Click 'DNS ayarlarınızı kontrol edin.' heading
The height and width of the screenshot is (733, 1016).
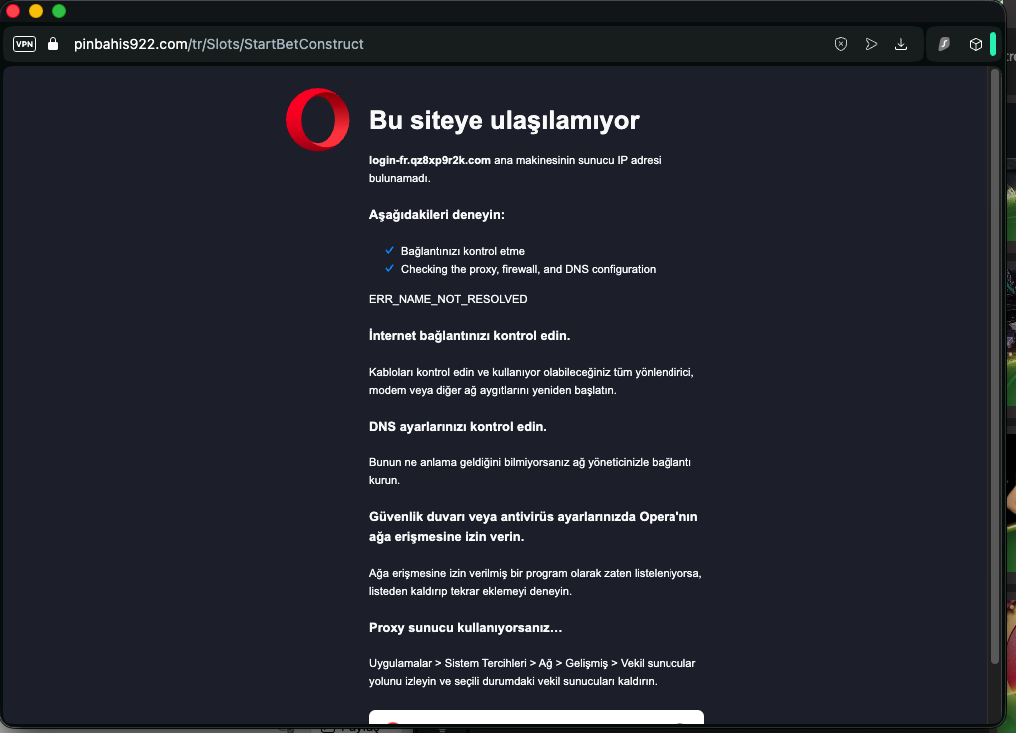tap(457, 426)
